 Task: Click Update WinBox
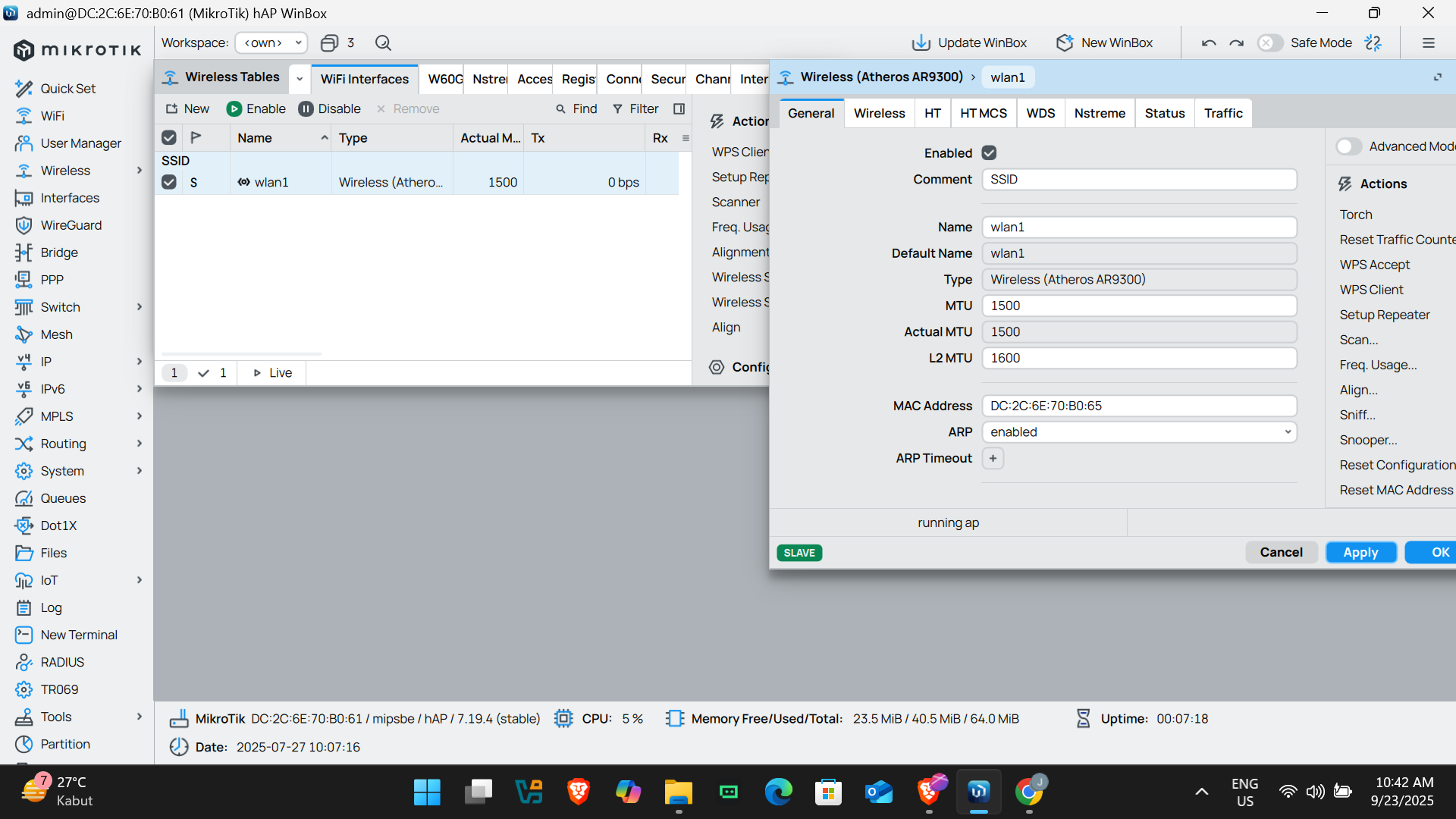pos(969,42)
